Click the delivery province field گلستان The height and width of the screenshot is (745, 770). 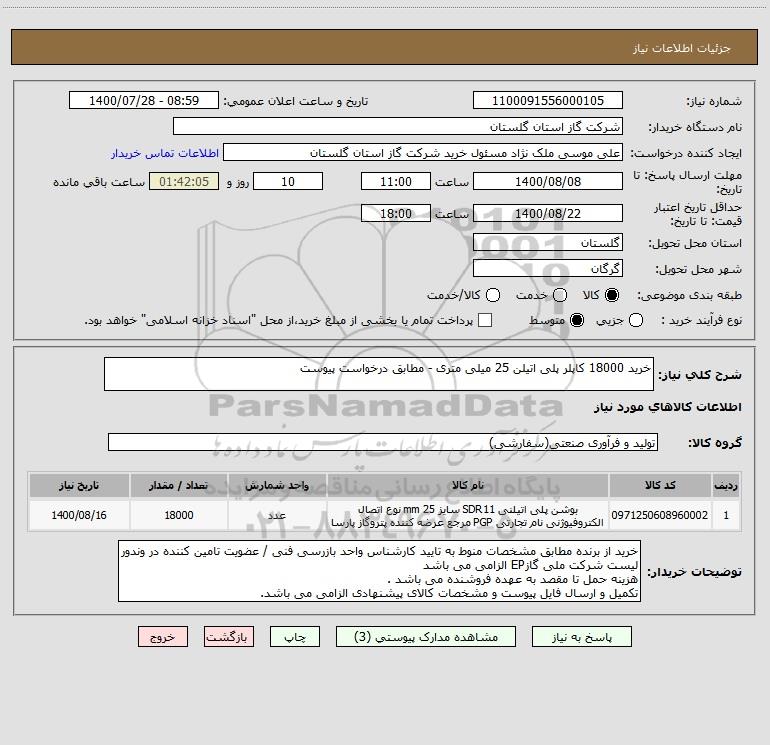548,243
